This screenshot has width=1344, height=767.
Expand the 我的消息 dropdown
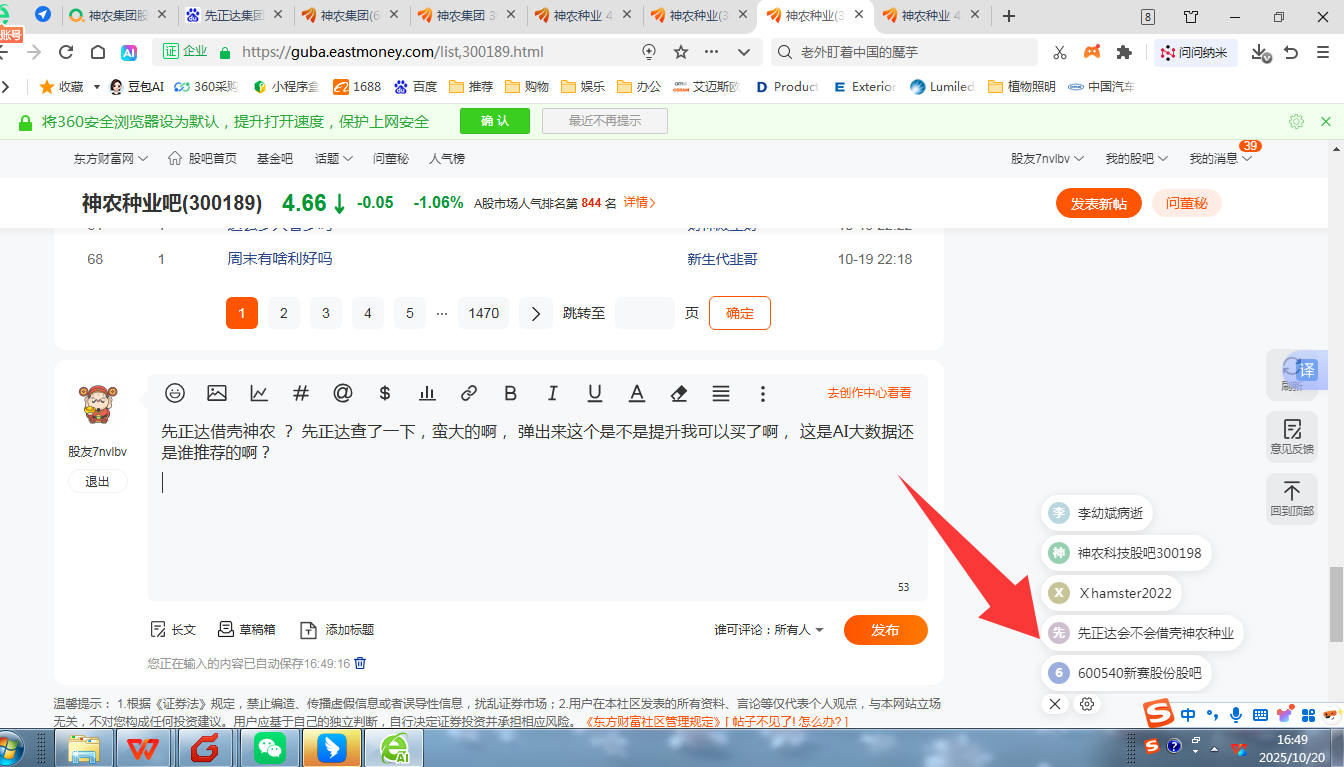point(1221,158)
